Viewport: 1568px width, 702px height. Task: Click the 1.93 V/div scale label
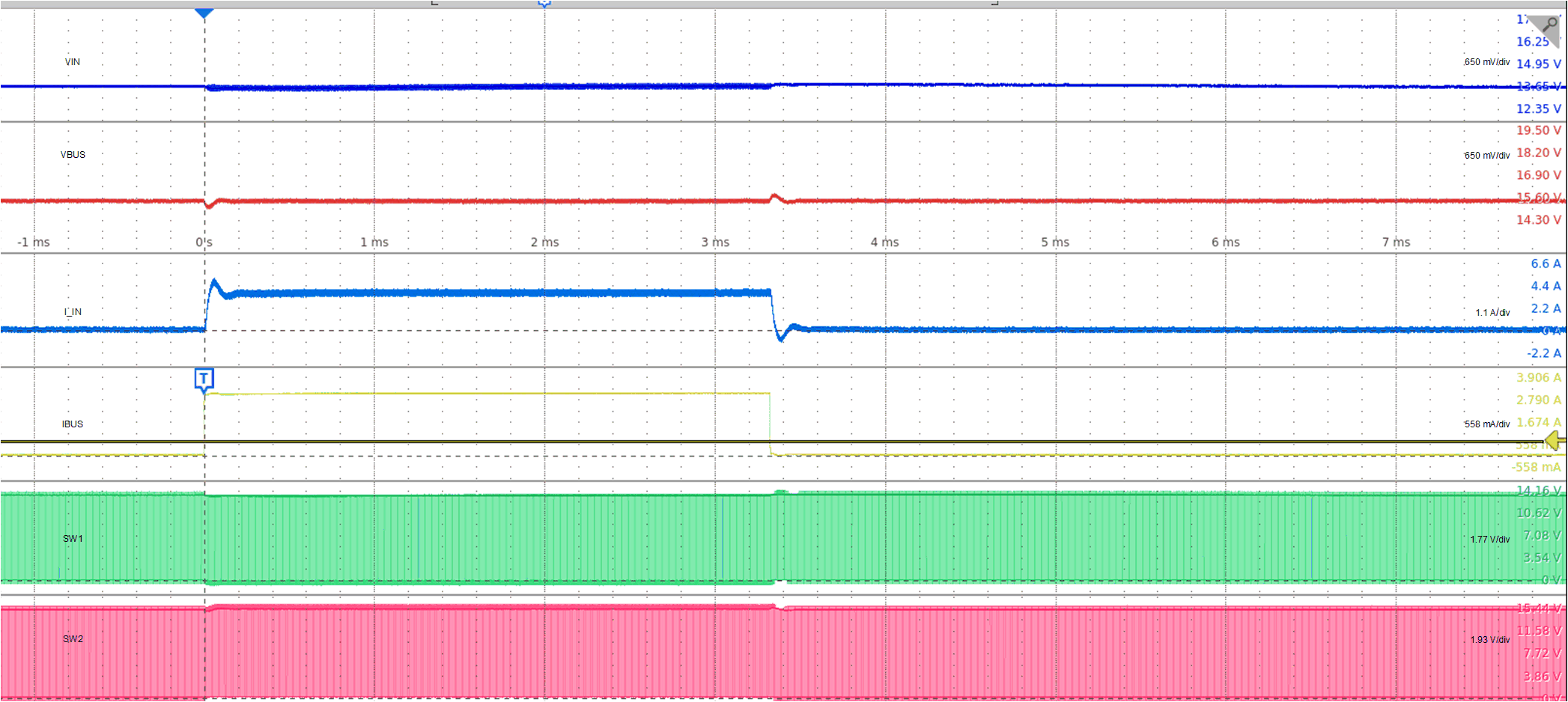[1490, 640]
